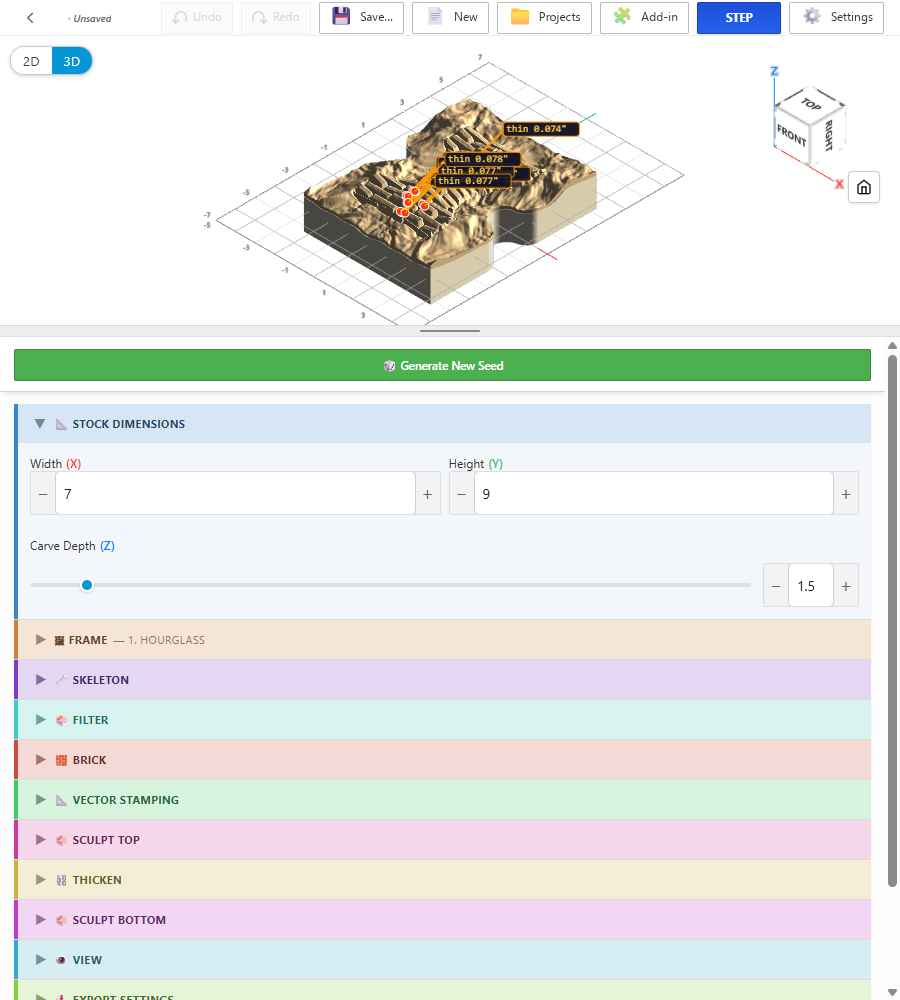Click the Height (Y) input field

click(x=654, y=494)
